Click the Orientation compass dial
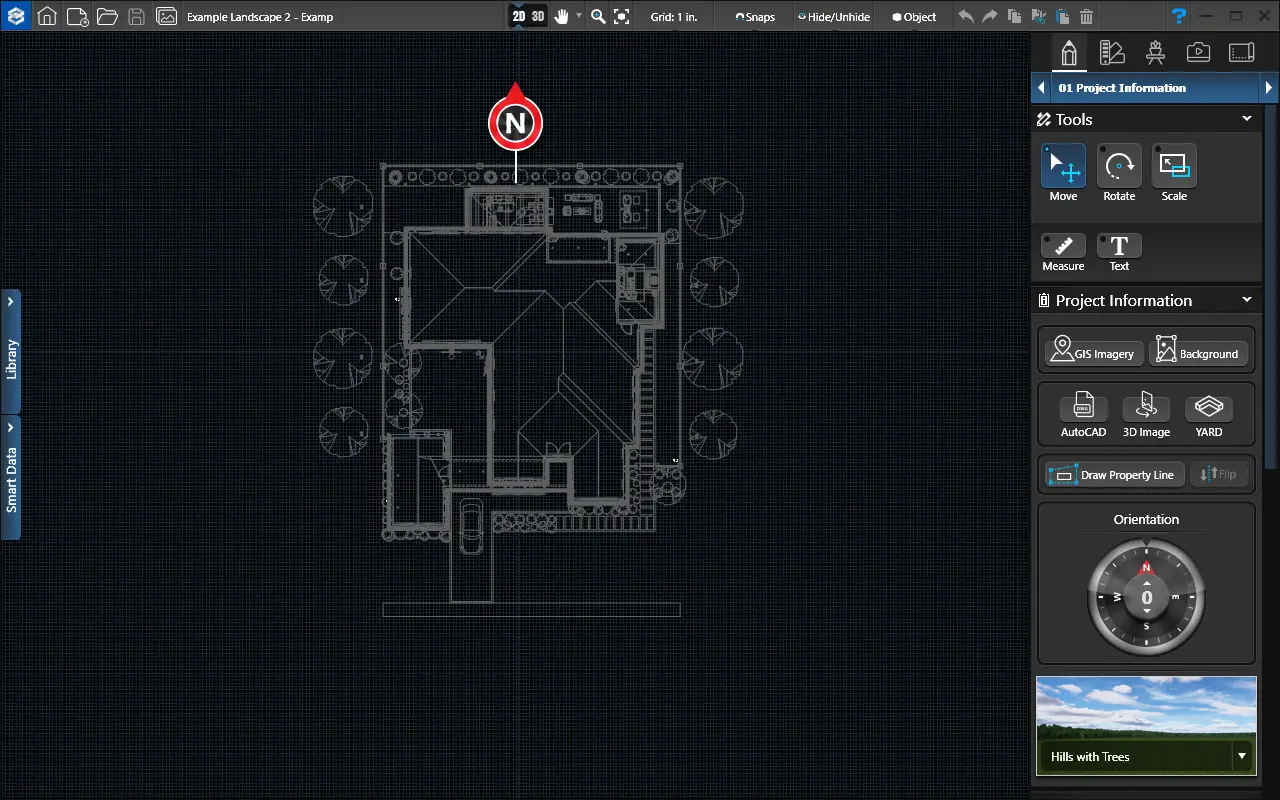The height and width of the screenshot is (800, 1280). tap(1146, 598)
